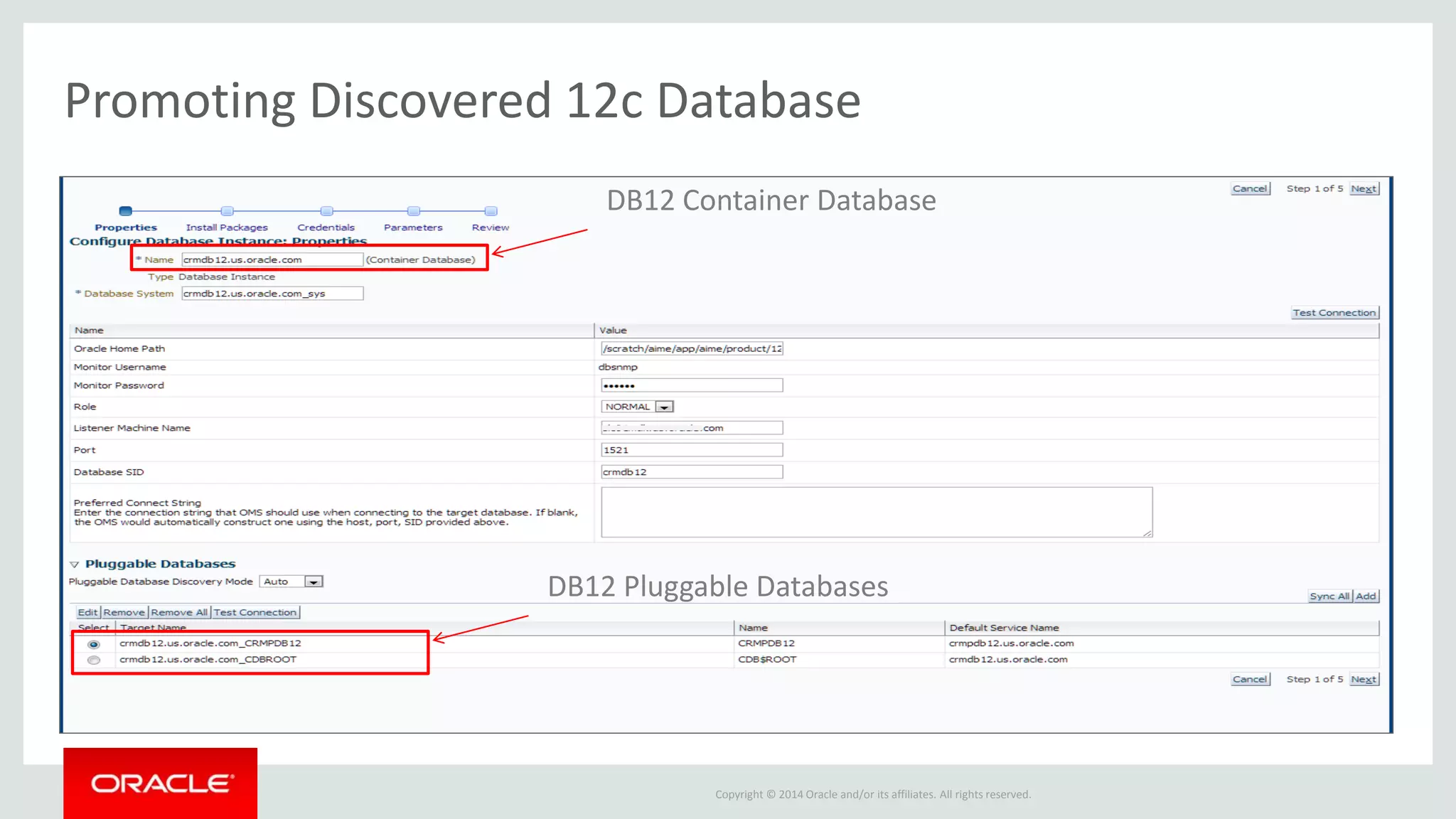Click the Database SID field
The image size is (1456, 819).
click(x=692, y=472)
